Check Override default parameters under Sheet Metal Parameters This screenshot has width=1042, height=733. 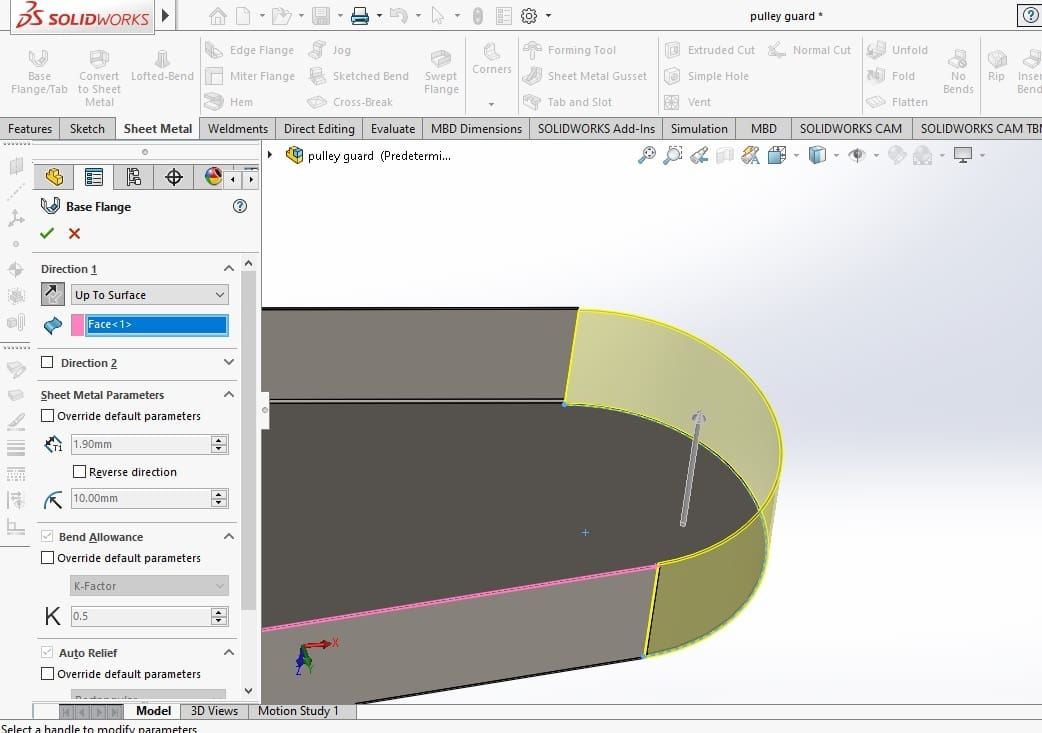click(x=47, y=415)
